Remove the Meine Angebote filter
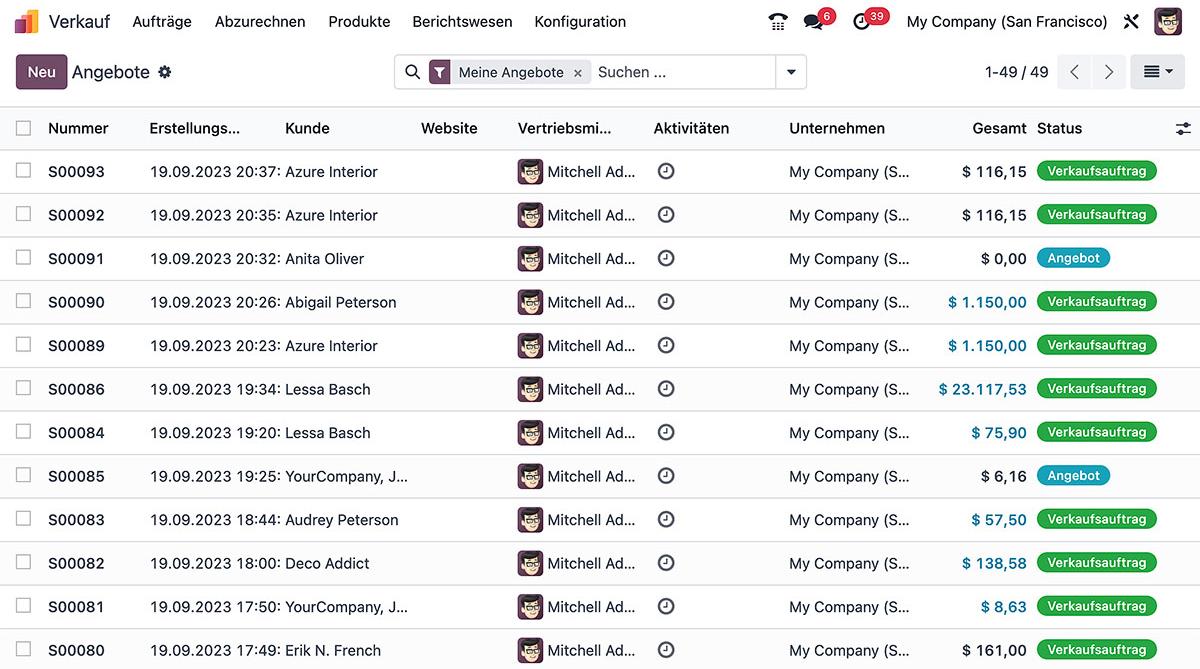 point(578,73)
